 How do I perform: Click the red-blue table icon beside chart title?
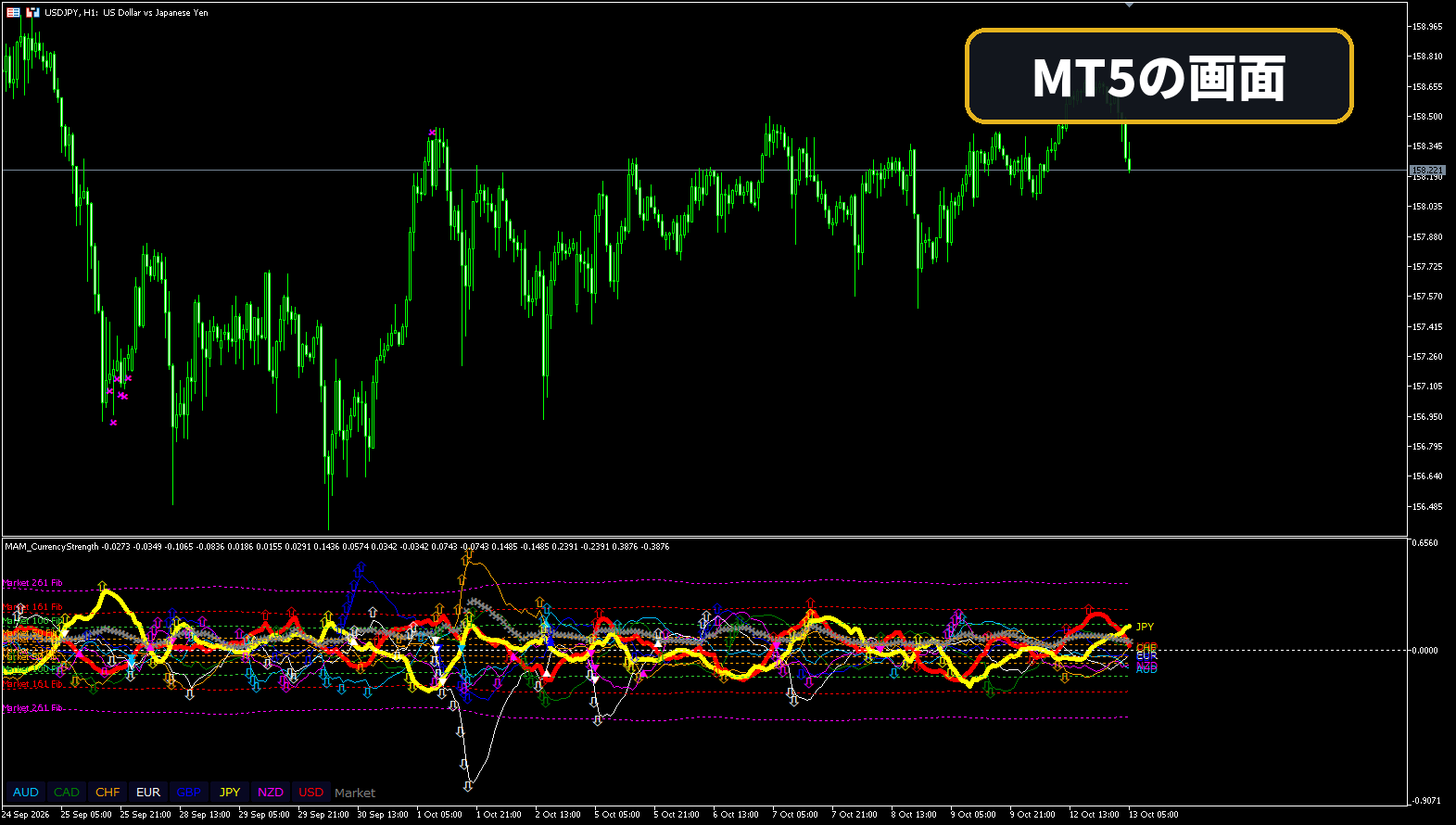pyautogui.click(x=13, y=13)
